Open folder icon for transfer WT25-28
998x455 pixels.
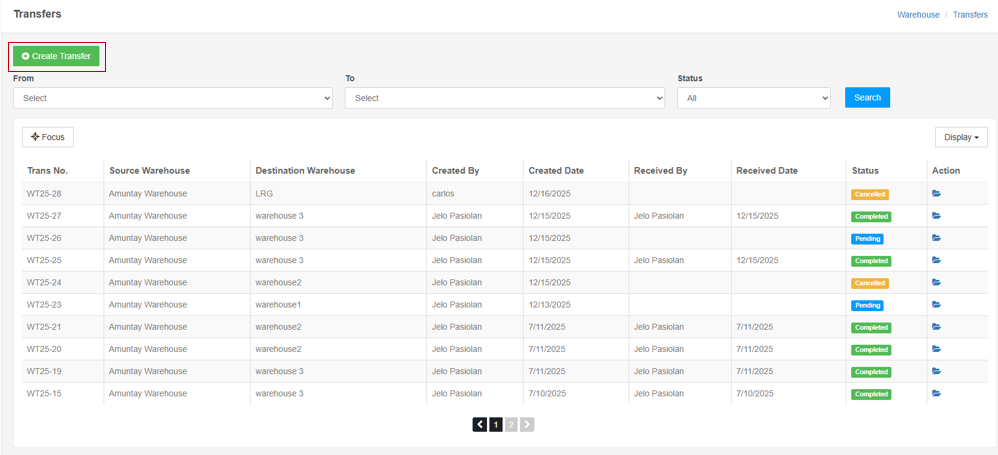tap(937, 194)
